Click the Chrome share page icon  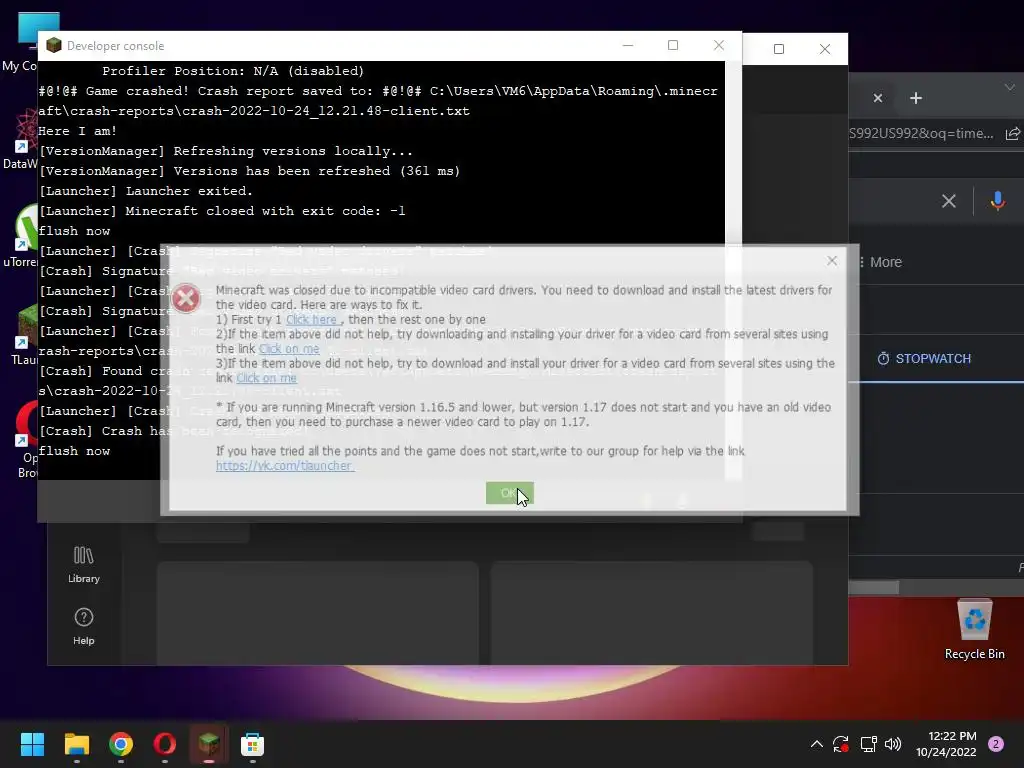pyautogui.click(x=1012, y=133)
